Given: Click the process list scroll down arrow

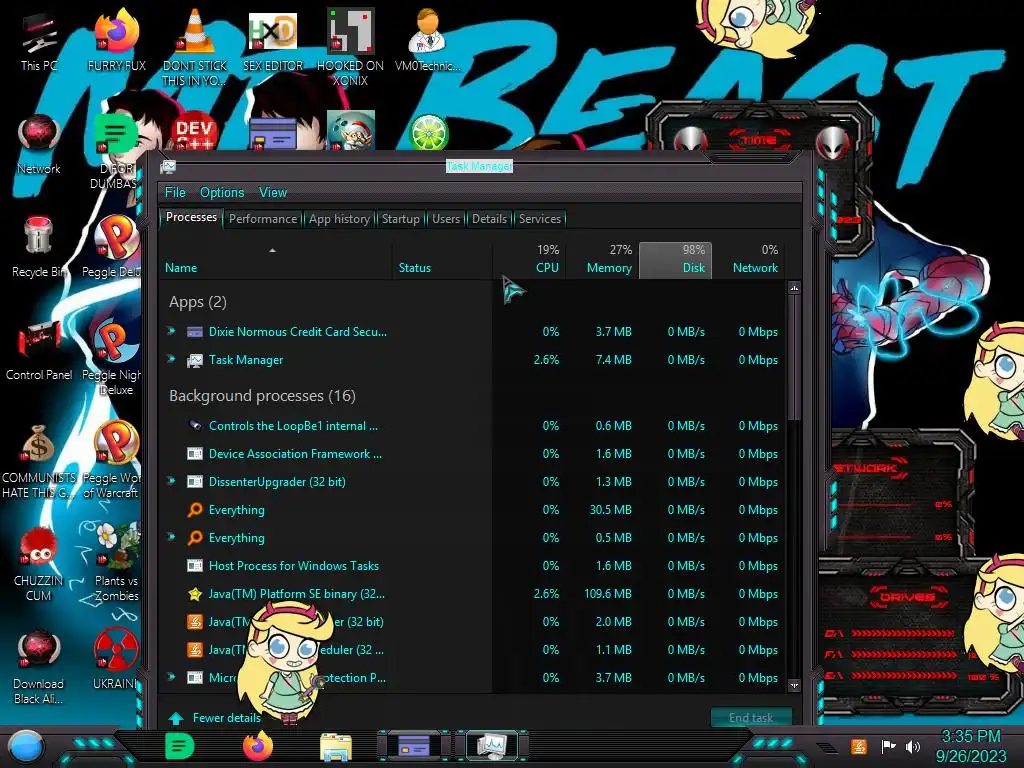Looking at the screenshot, I should [x=794, y=686].
